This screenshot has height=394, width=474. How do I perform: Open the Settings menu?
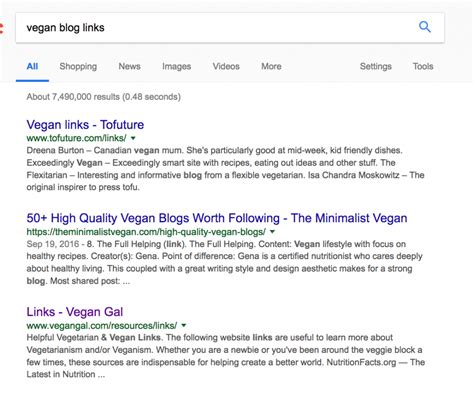click(376, 66)
